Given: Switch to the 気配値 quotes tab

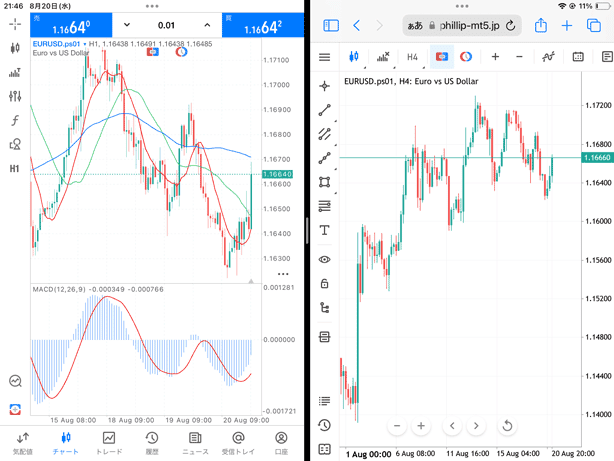Looking at the screenshot, I should pyautogui.click(x=23, y=443).
